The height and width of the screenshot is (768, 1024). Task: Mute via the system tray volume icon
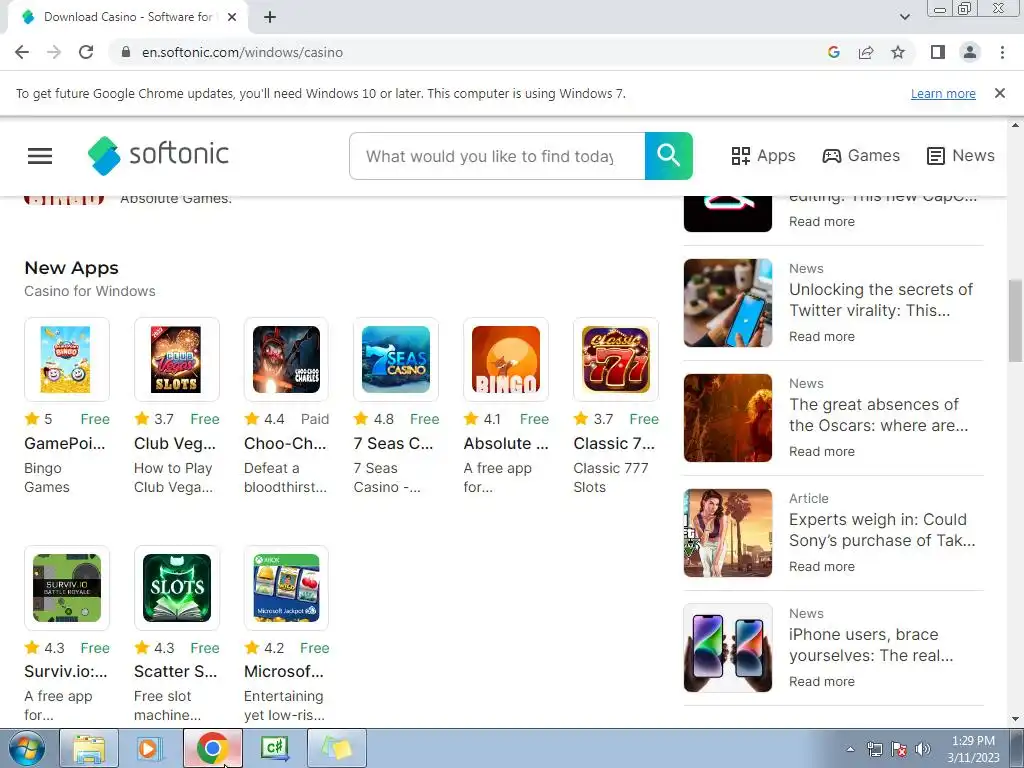tap(923, 749)
